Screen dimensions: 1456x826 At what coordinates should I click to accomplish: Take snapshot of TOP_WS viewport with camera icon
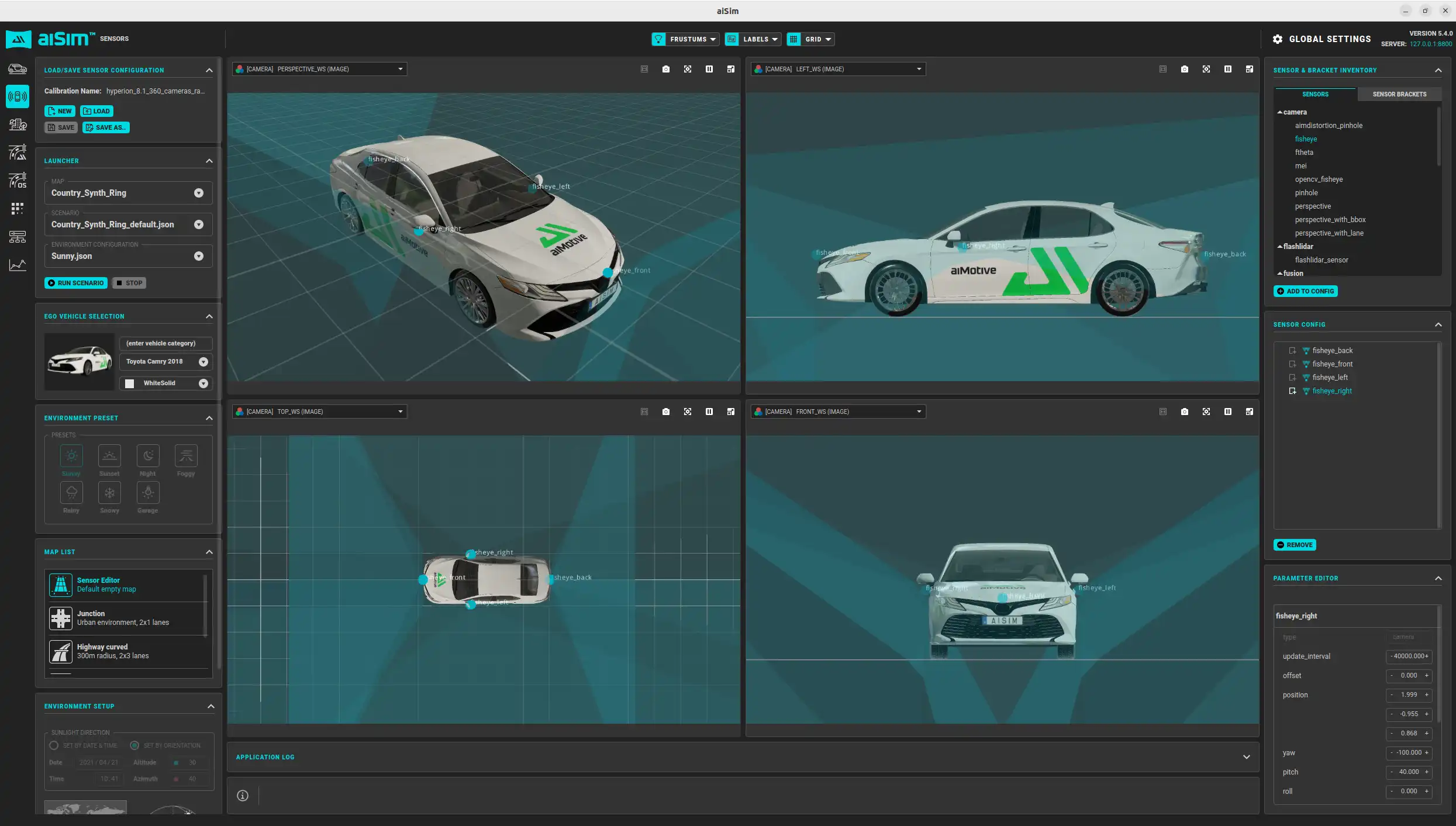pos(666,412)
